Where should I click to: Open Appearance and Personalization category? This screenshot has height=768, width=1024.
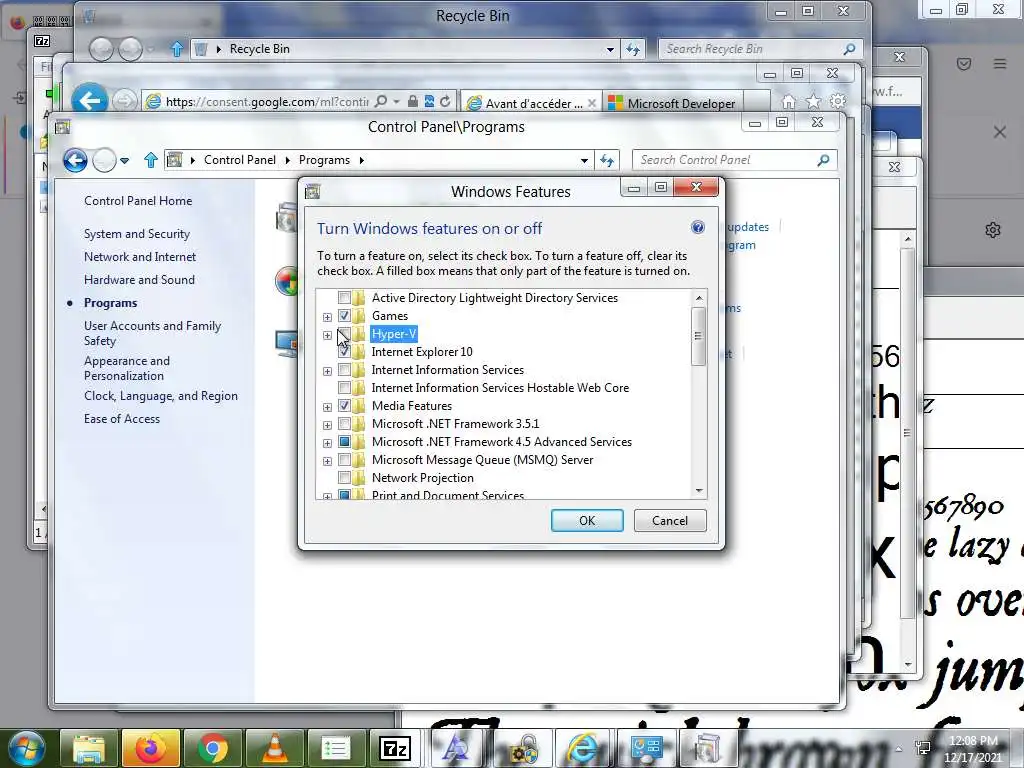[x=127, y=368]
